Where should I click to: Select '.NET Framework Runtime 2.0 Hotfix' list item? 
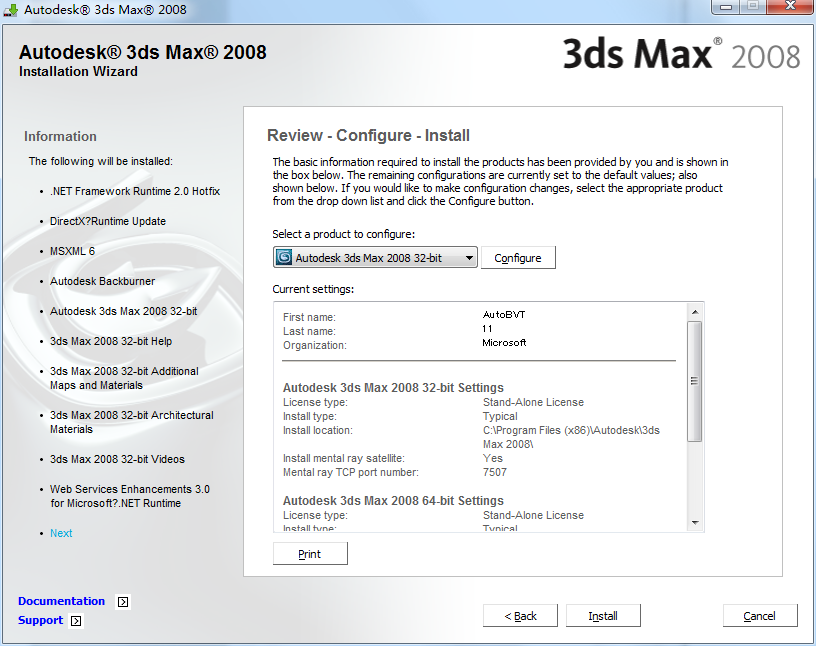(x=135, y=191)
